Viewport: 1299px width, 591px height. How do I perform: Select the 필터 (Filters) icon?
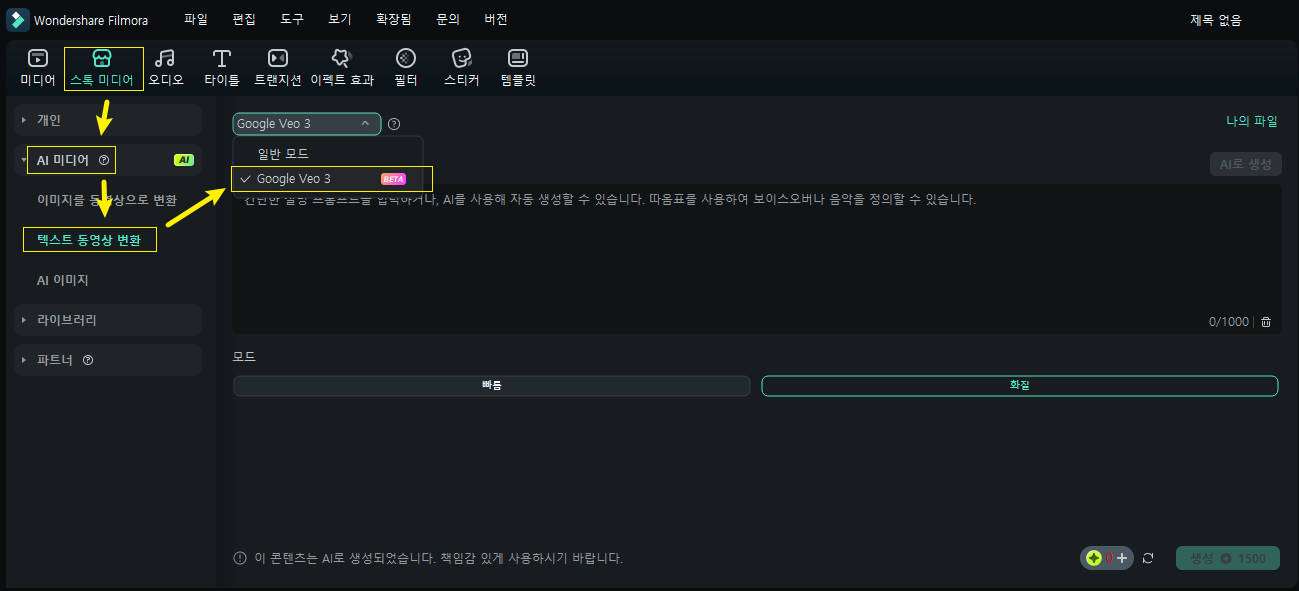tap(405, 59)
